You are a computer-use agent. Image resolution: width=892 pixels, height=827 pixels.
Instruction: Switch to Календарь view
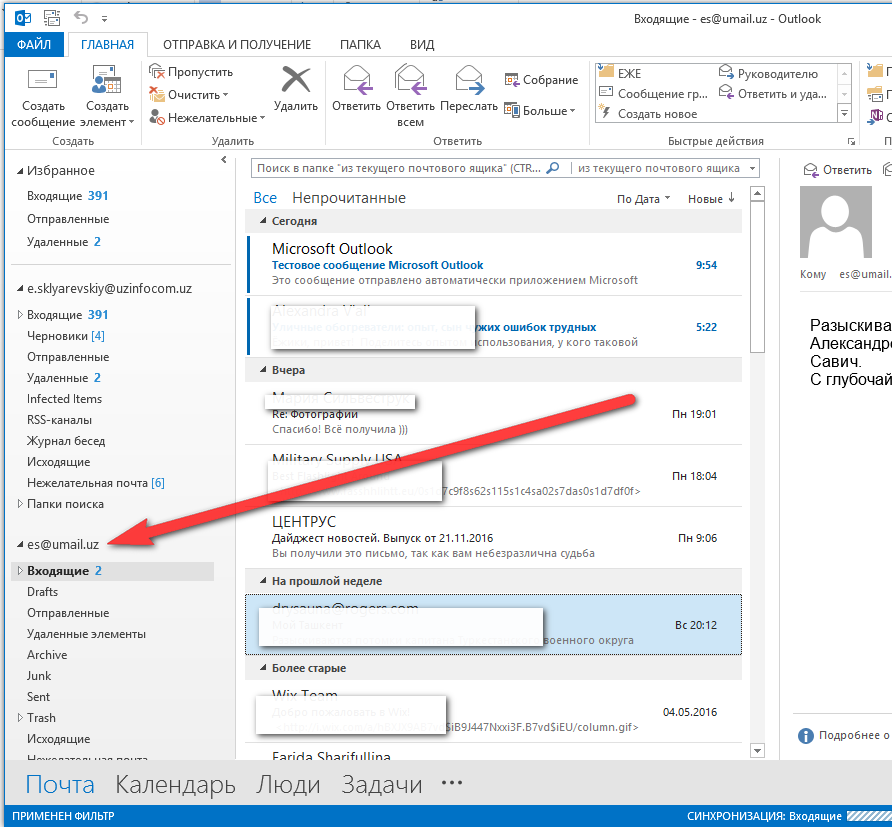pos(175,784)
